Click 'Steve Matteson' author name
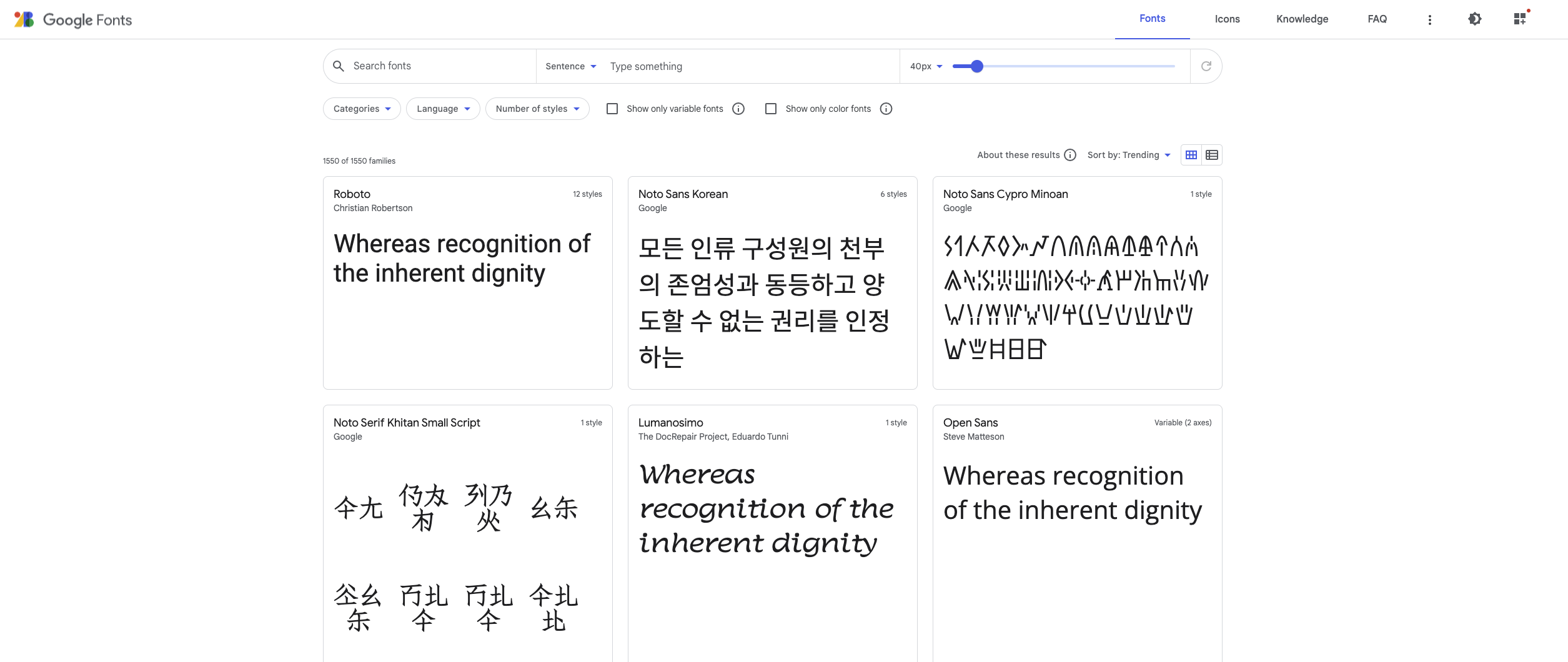 point(973,437)
